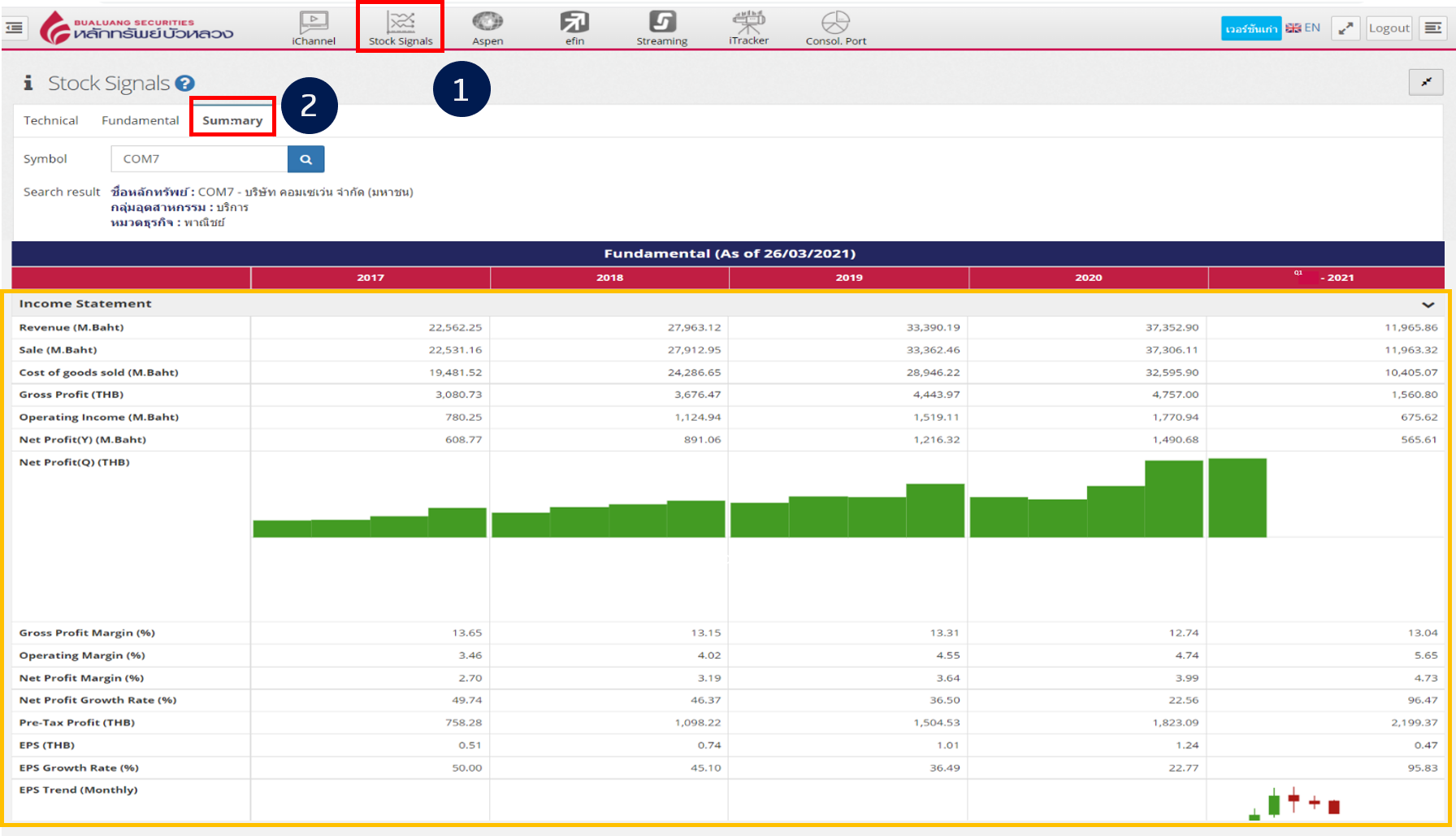This screenshot has width=1456, height=836.
Task: Click the fullscreen expand arrows icon
Action: 1345,28
